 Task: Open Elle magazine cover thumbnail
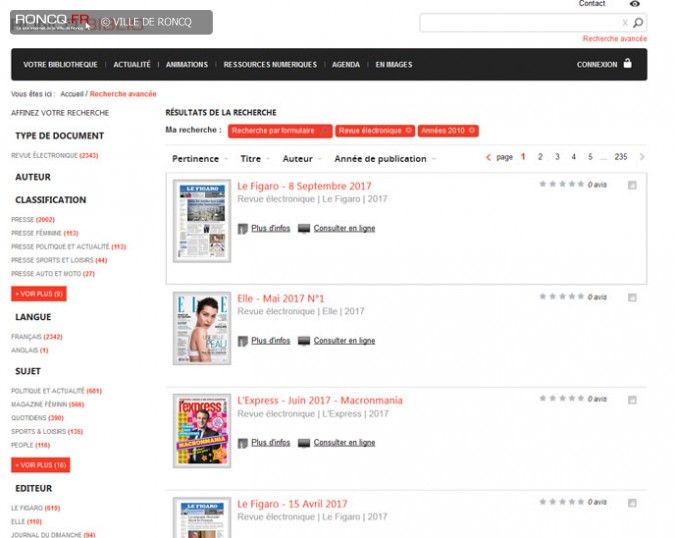202,328
